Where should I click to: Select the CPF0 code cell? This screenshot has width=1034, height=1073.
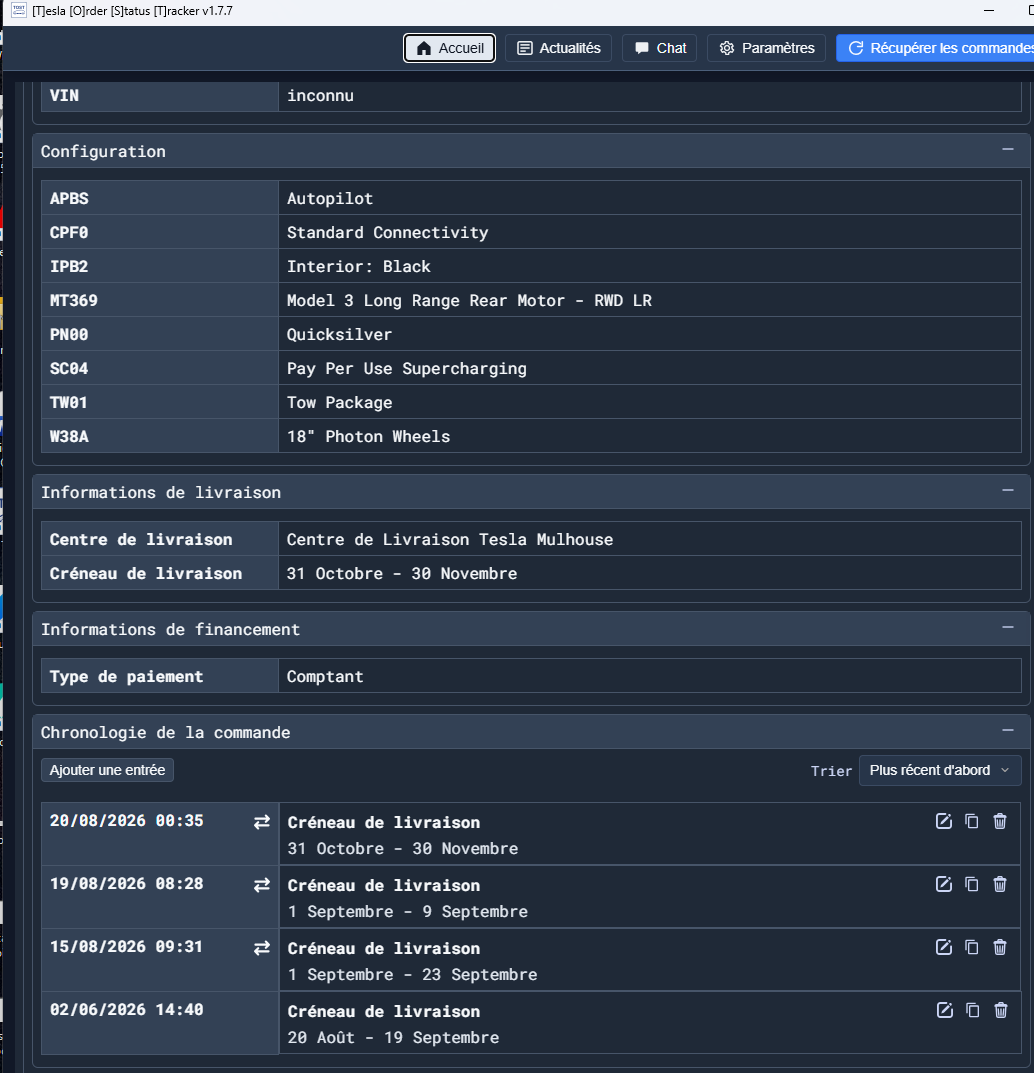click(x=160, y=232)
